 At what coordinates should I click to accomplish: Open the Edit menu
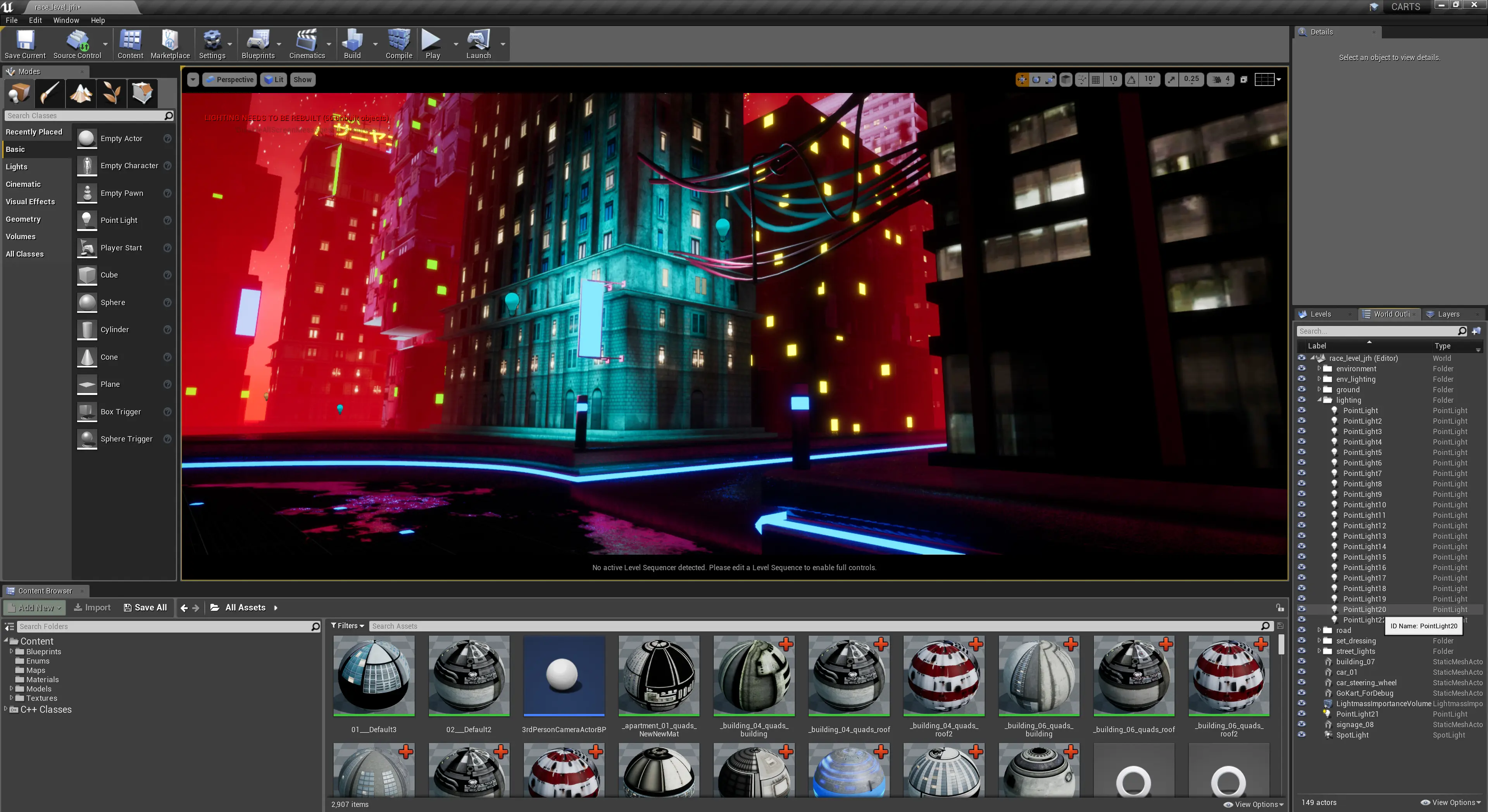click(35, 20)
